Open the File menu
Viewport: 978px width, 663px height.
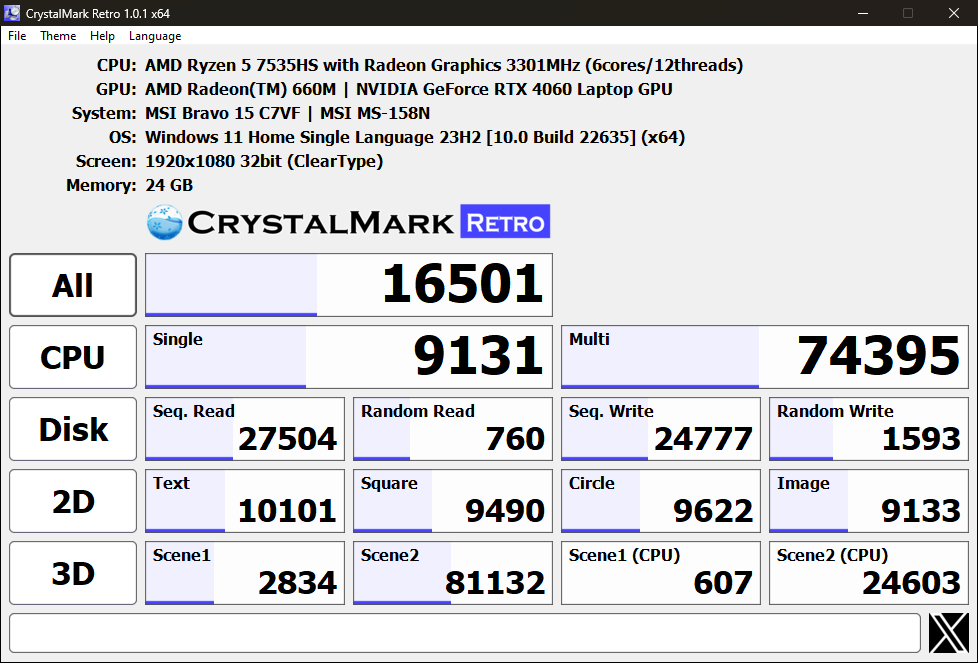17,36
